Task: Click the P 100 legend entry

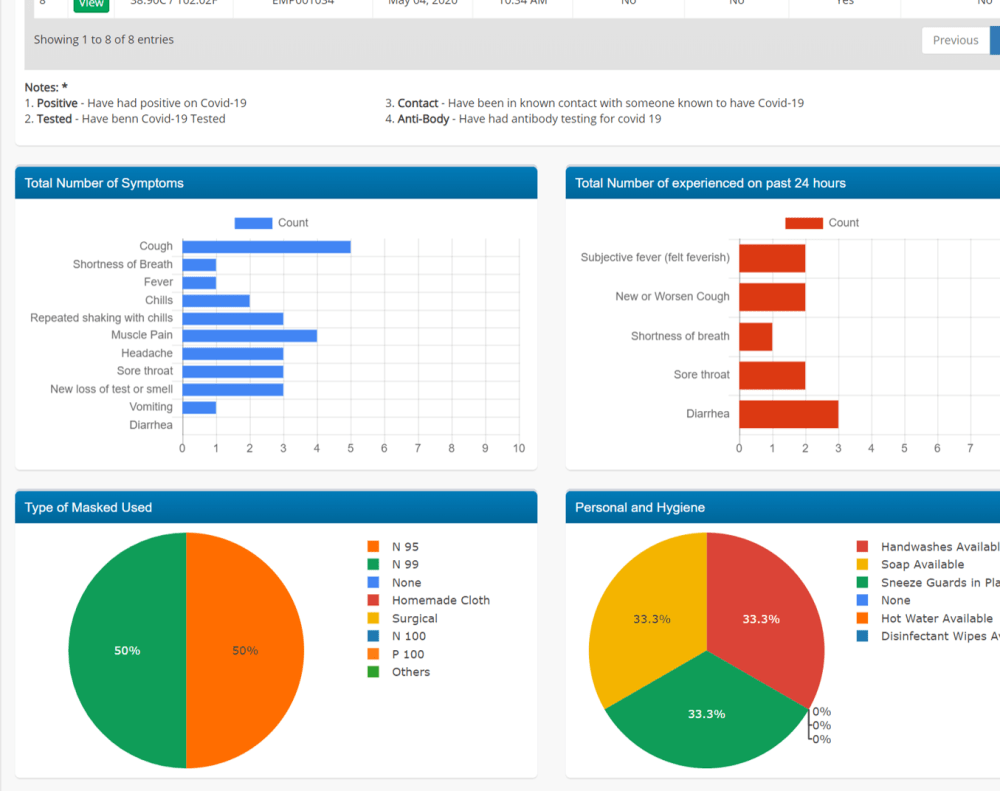Action: coord(395,654)
